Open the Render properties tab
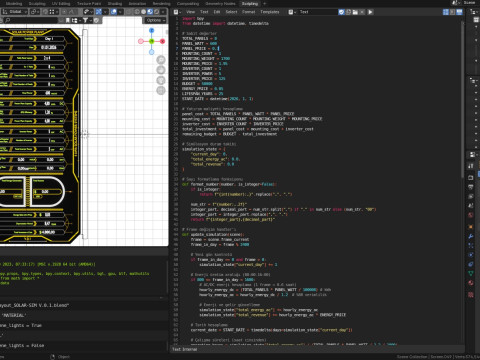The image size is (480, 360). click(x=471, y=177)
